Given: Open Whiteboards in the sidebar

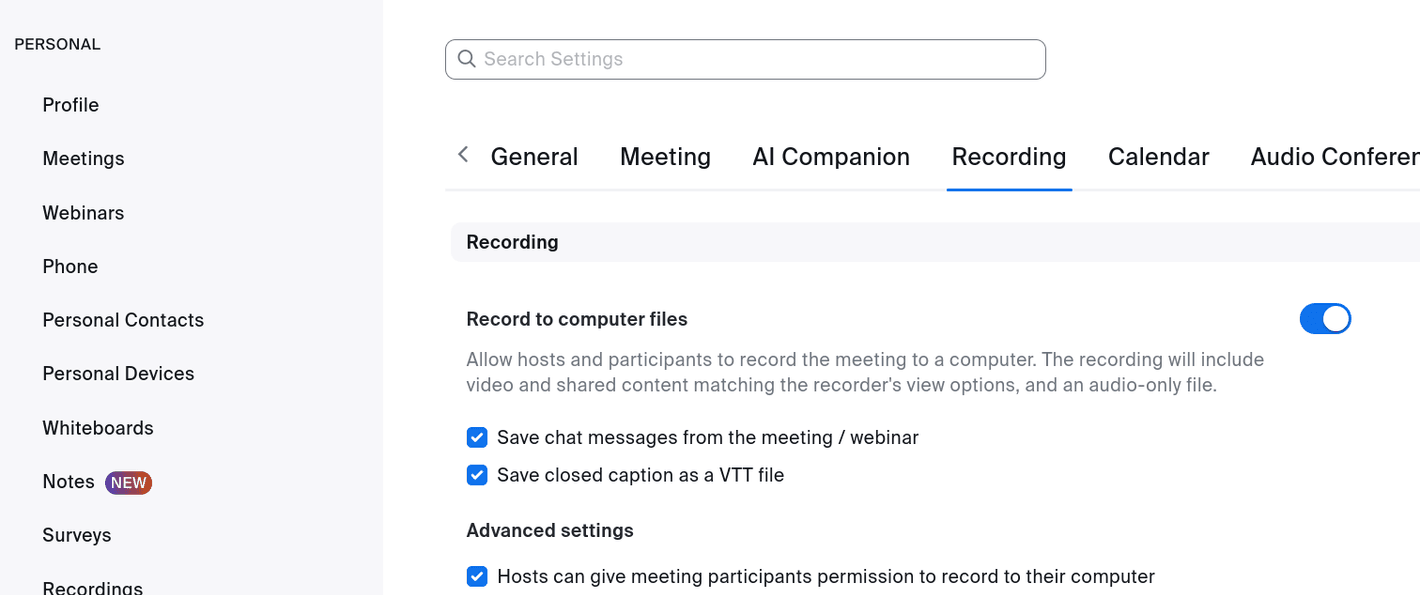Looking at the screenshot, I should click(x=98, y=428).
